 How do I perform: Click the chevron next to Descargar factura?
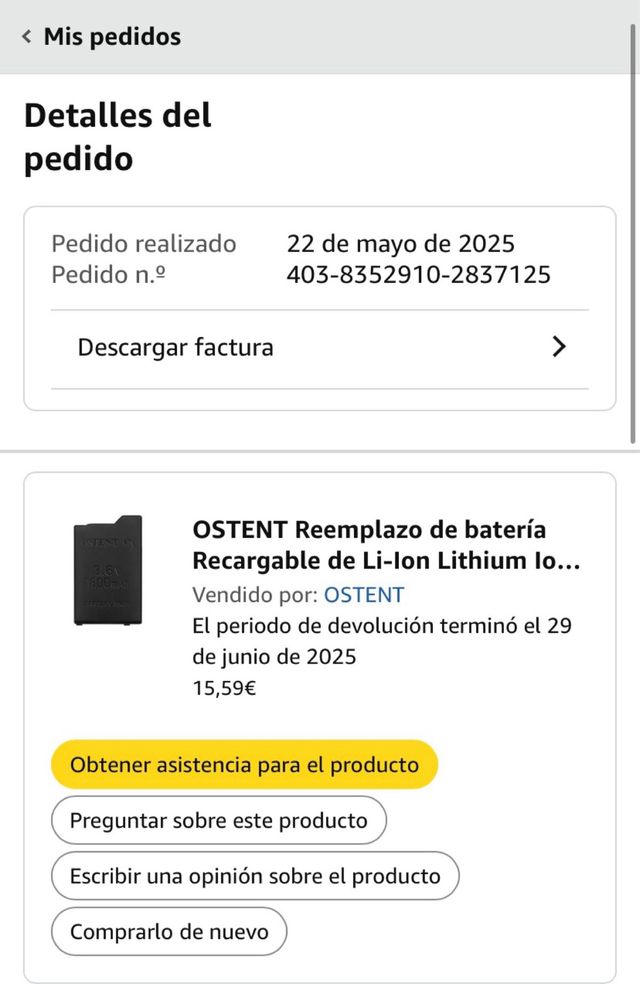[559, 347]
